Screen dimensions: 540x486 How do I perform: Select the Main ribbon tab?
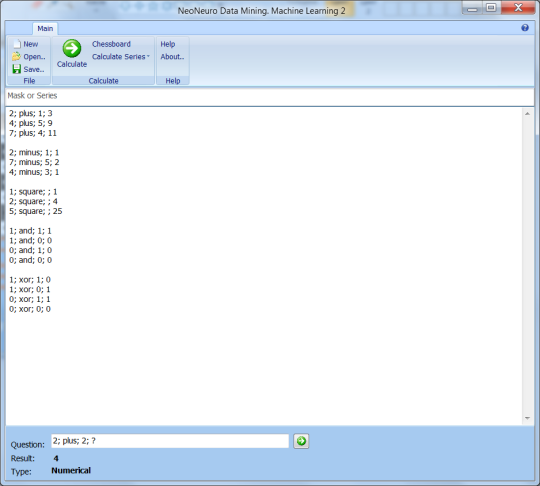45,29
